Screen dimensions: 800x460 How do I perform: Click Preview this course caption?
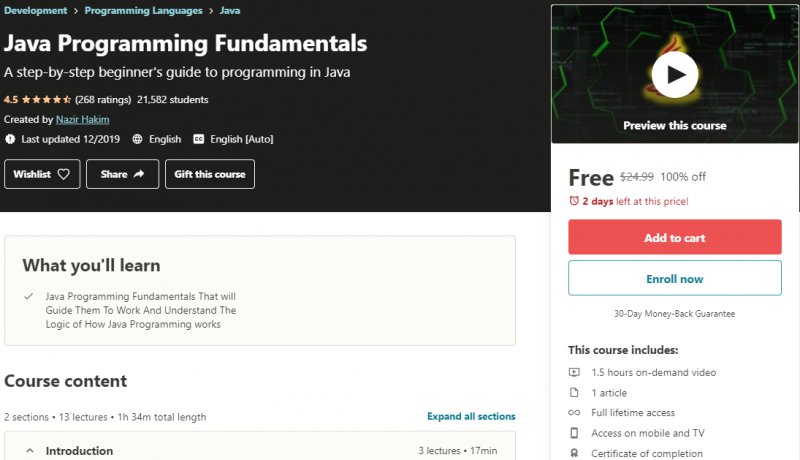click(x=674, y=125)
